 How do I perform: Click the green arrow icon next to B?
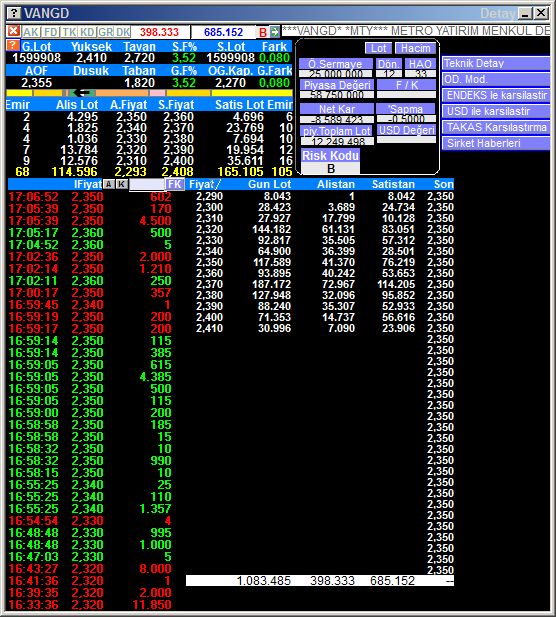click(275, 32)
